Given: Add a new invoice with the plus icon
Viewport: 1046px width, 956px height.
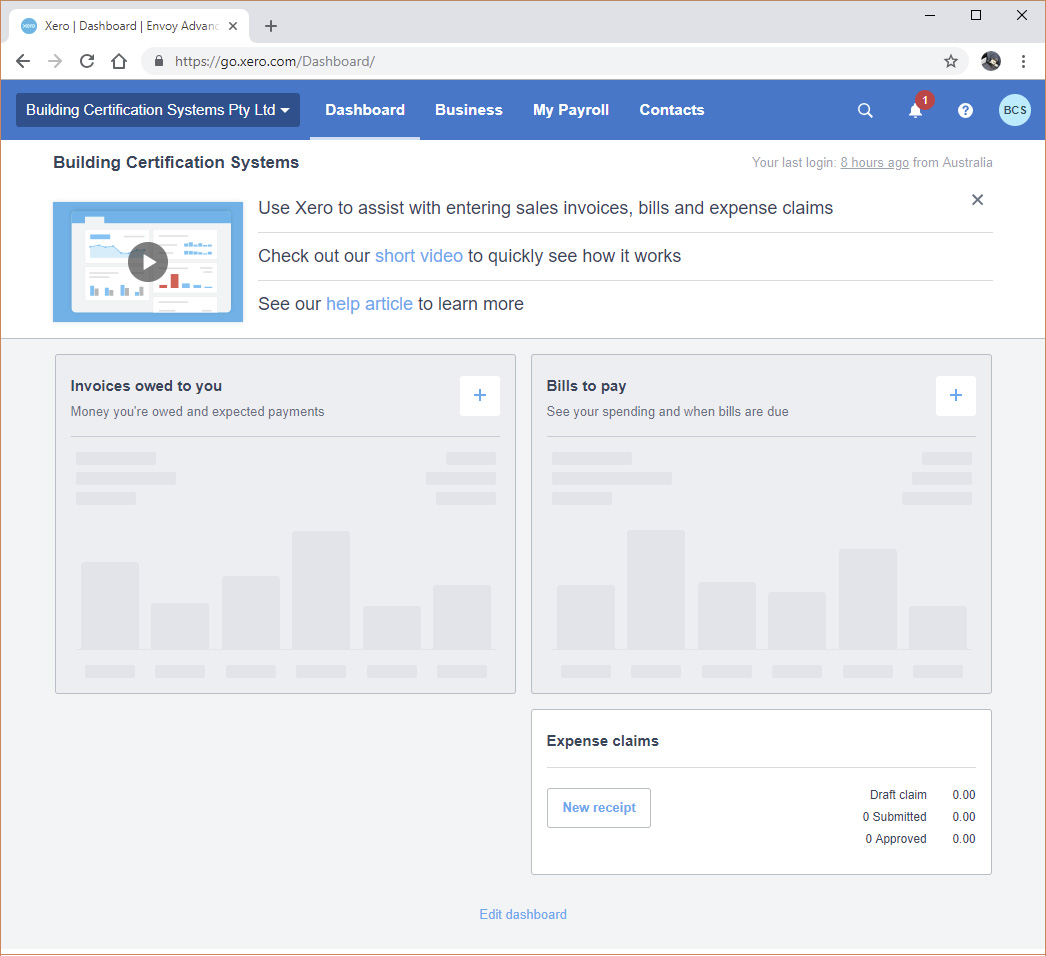Looking at the screenshot, I should pyautogui.click(x=480, y=396).
